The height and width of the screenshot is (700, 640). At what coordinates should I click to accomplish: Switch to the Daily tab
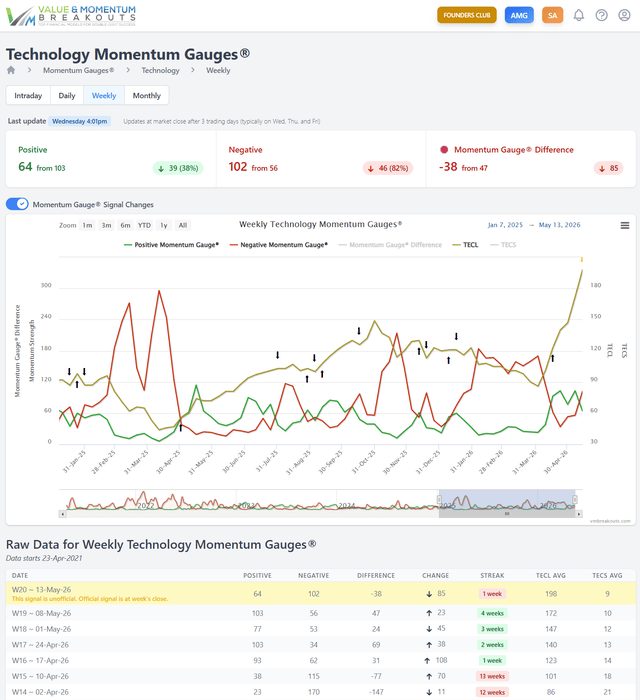(67, 96)
